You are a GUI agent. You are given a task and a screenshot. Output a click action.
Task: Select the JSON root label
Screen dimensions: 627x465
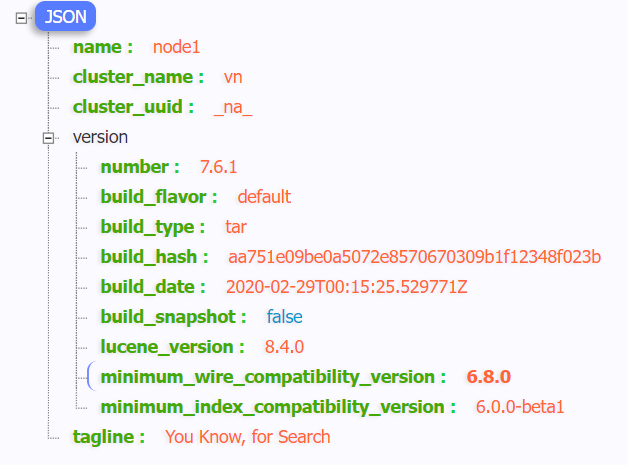click(64, 17)
